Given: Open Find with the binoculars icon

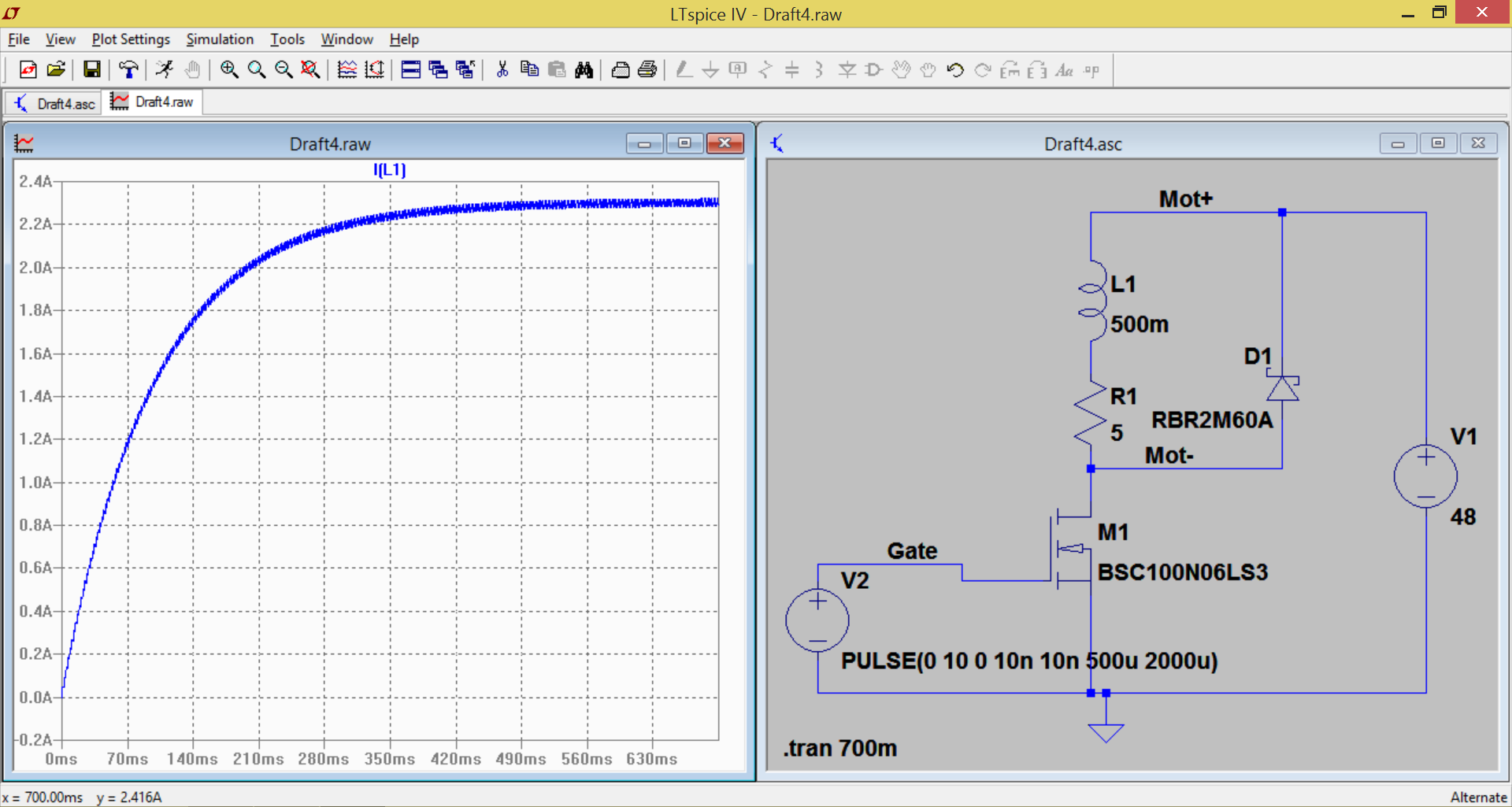Looking at the screenshot, I should click(584, 70).
